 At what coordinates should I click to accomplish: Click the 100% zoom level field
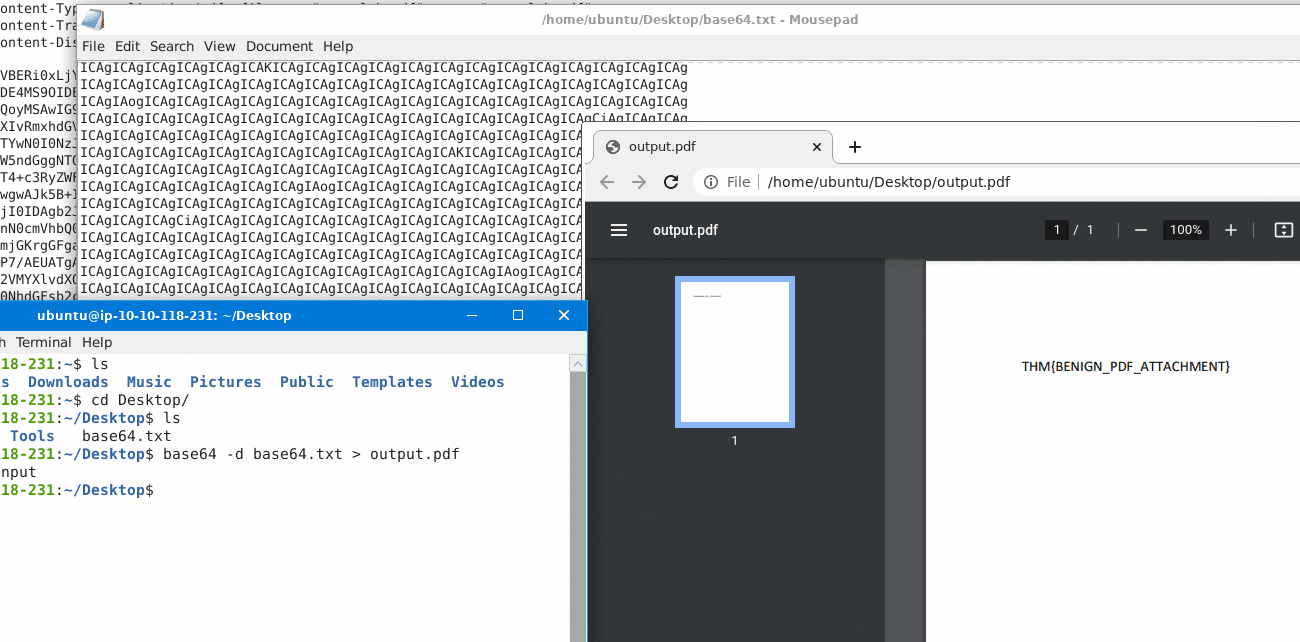[1186, 230]
